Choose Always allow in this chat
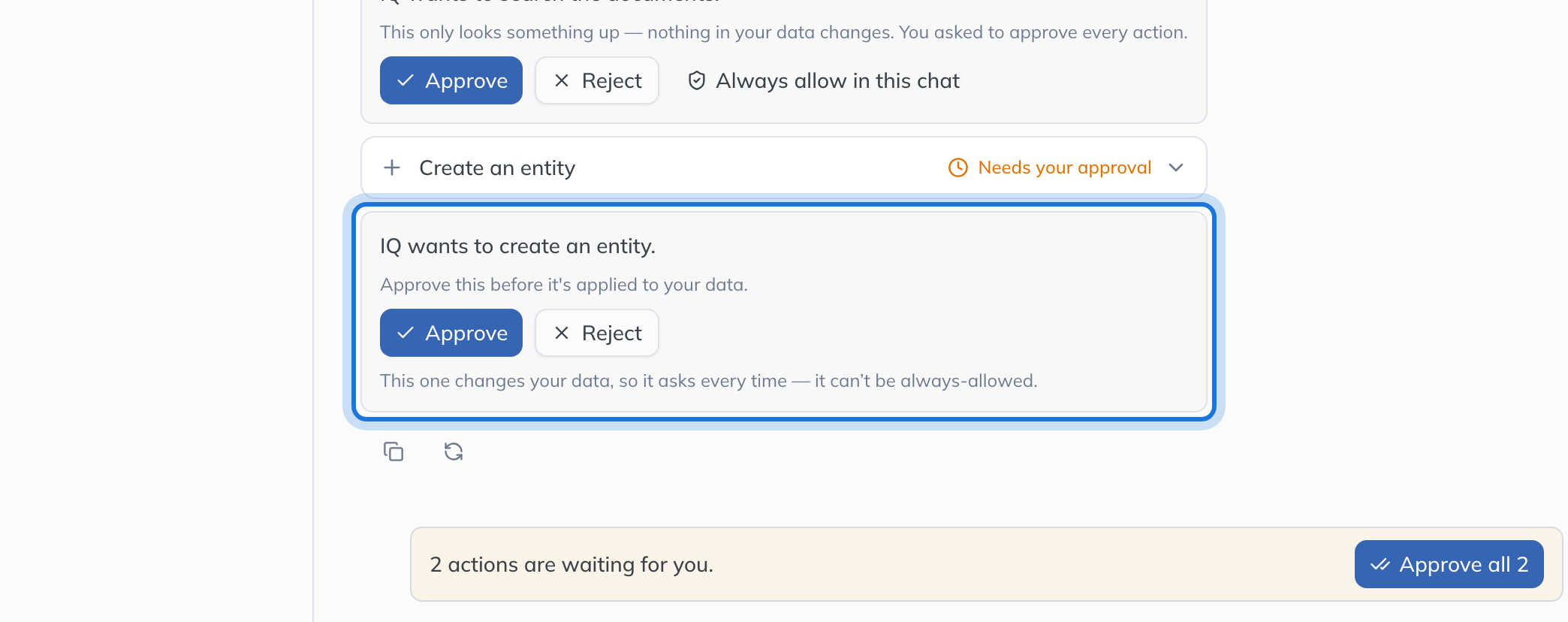Viewport: 1568px width, 622px height. pos(824,80)
